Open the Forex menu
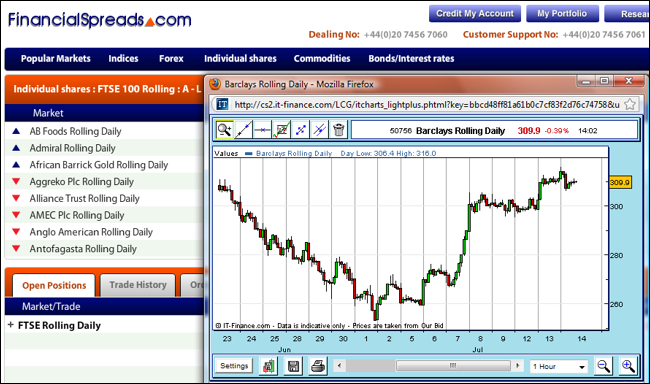 pyautogui.click(x=171, y=58)
